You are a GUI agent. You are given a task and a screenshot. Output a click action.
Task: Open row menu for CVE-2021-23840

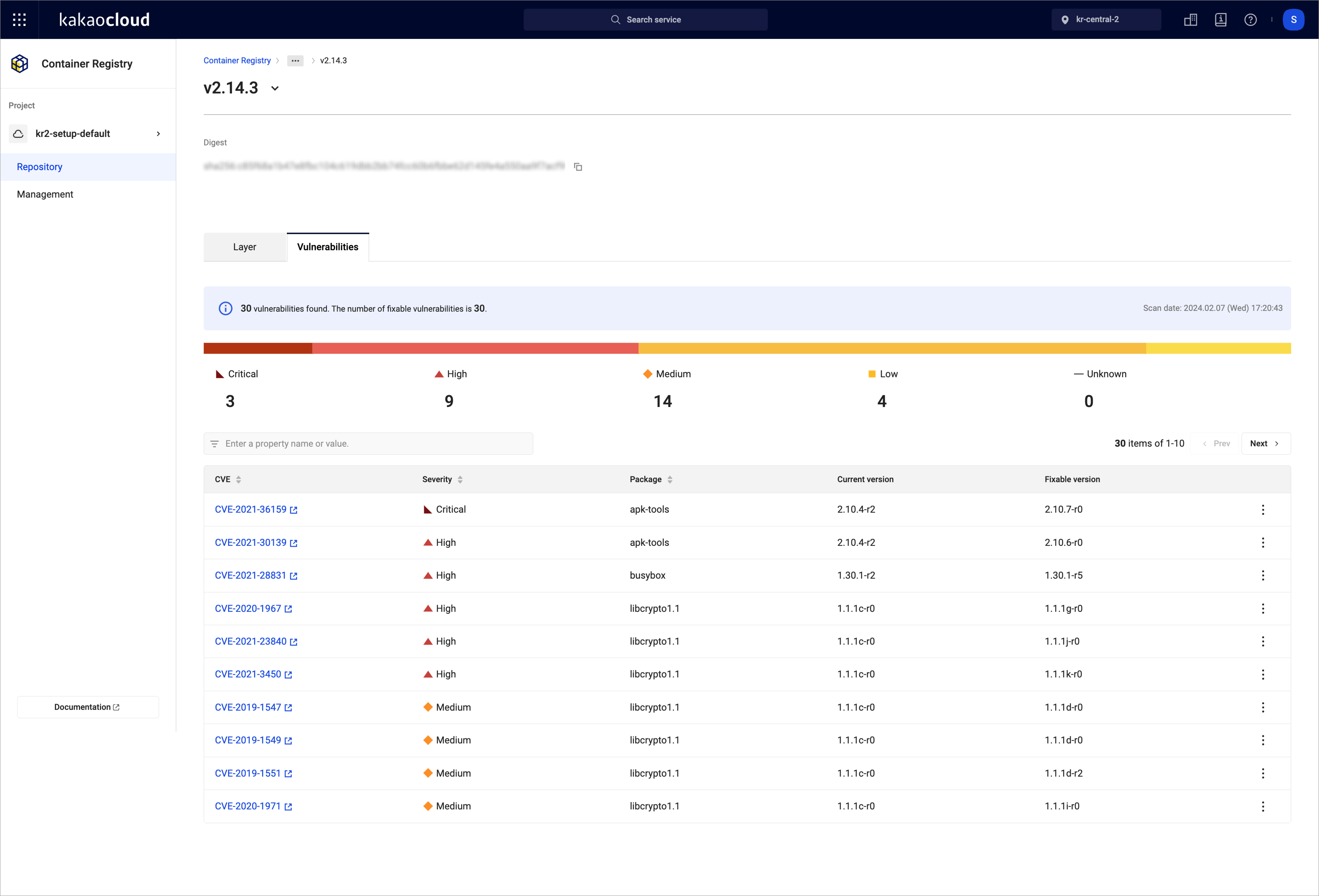tap(1263, 641)
